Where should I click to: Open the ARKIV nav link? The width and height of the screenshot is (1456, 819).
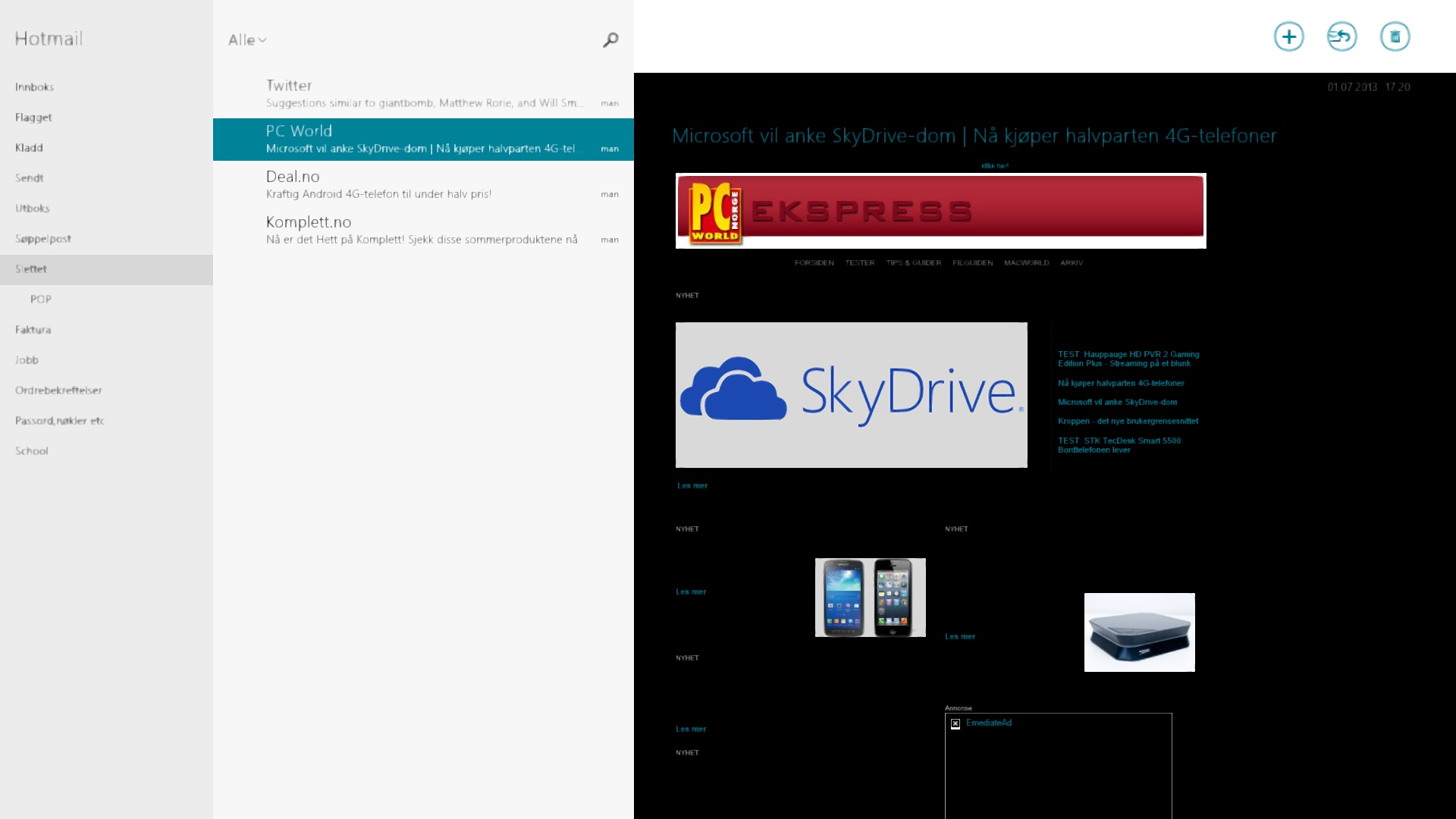1072,263
